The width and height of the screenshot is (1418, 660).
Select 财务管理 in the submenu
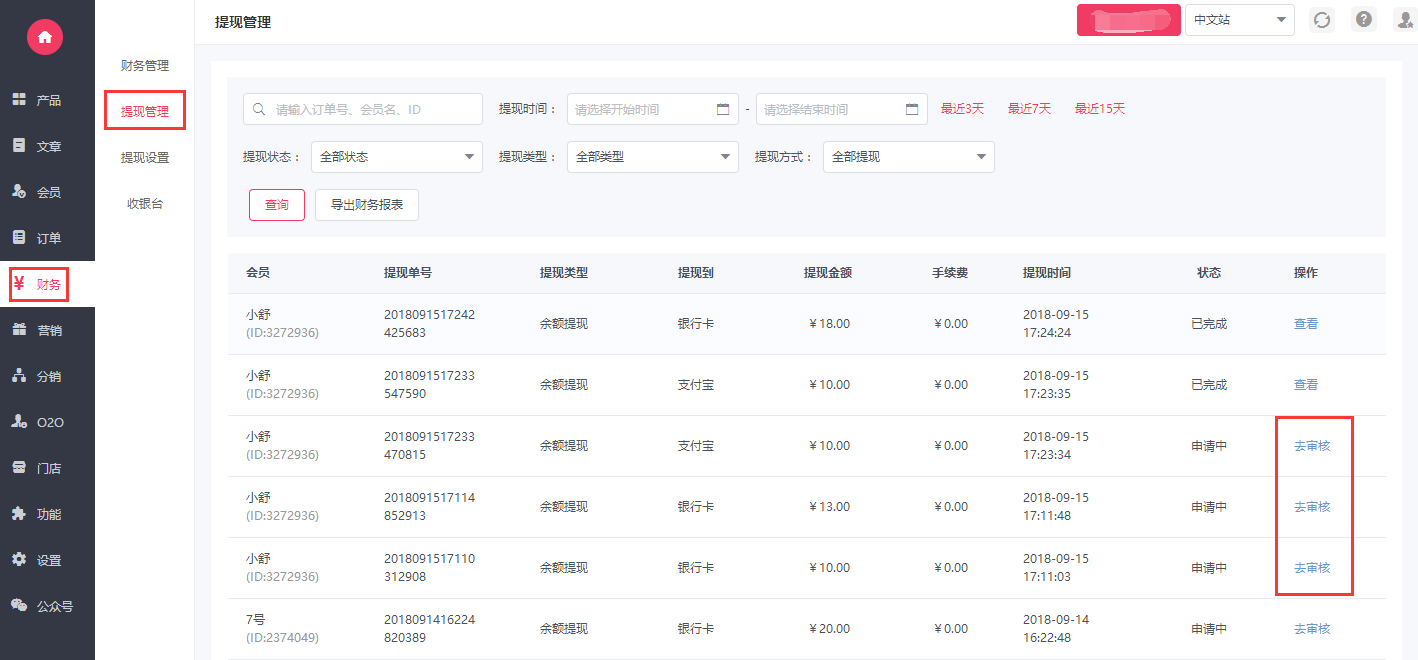point(145,66)
